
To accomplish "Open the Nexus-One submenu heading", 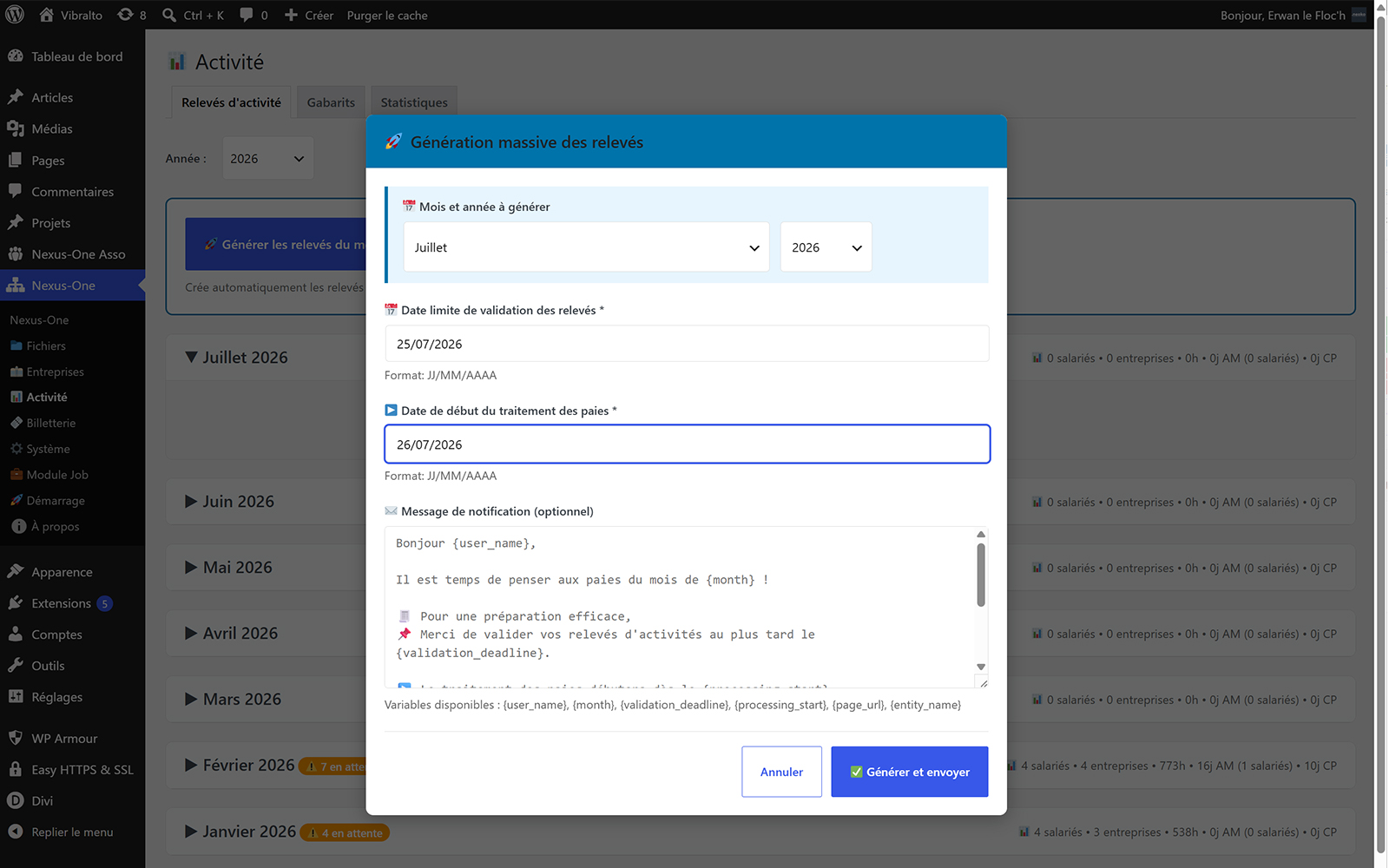I will pyautogui.click(x=39, y=320).
